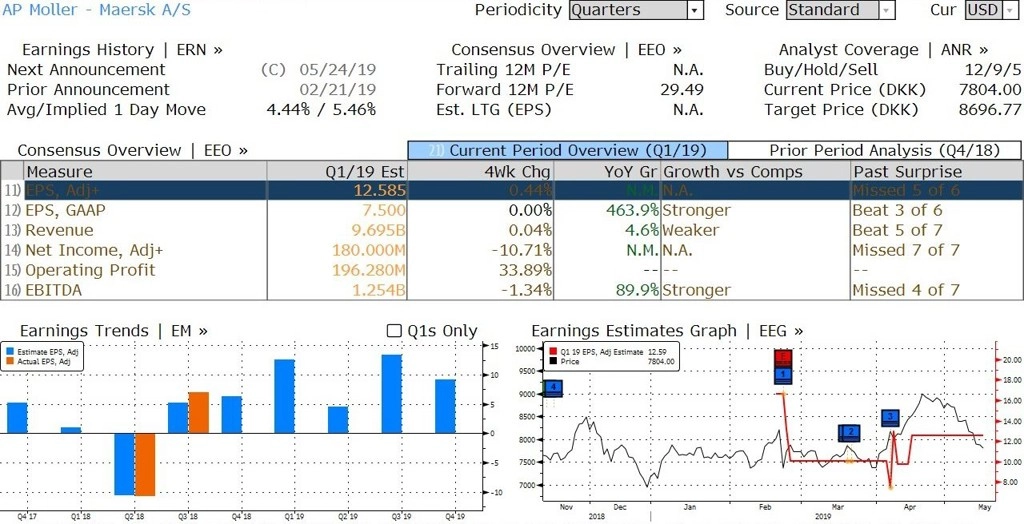Image resolution: width=1024 pixels, height=524 pixels.
Task: Open Earnings Trends EM link
Action: tap(114, 331)
